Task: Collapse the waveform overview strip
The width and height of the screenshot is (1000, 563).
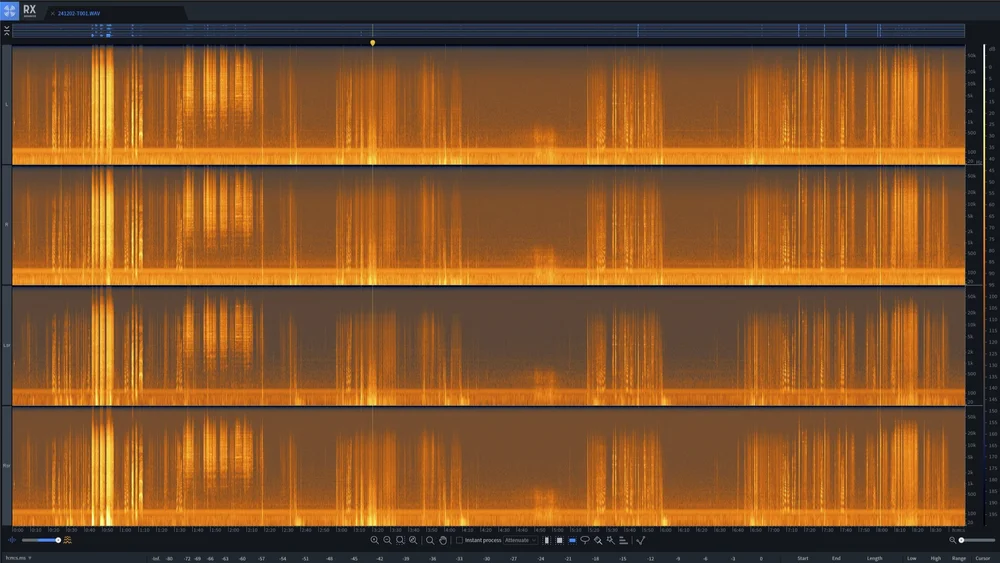Action: (6, 31)
